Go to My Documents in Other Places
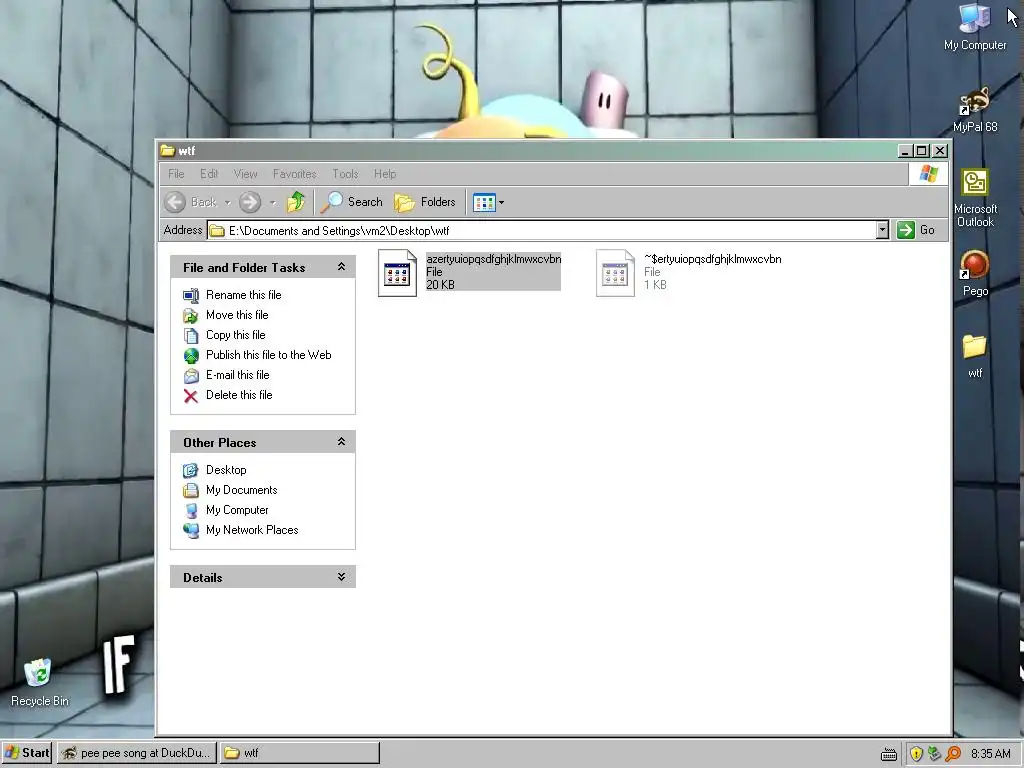The height and width of the screenshot is (768, 1024). pos(242,490)
